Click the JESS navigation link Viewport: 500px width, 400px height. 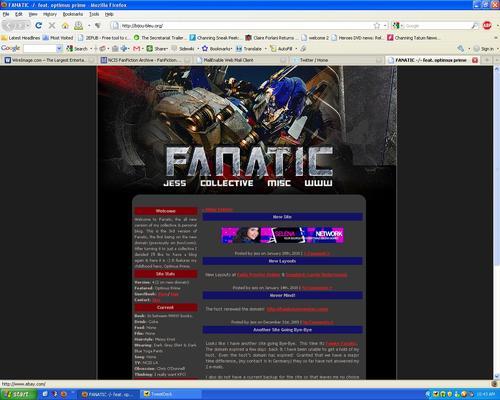[x=175, y=183]
